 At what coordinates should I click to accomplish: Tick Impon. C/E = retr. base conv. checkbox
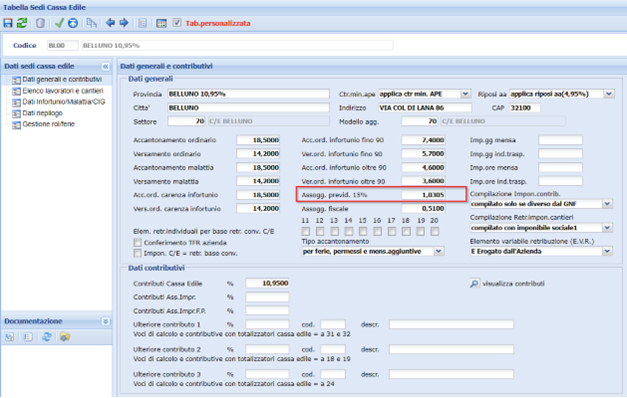coord(138,253)
